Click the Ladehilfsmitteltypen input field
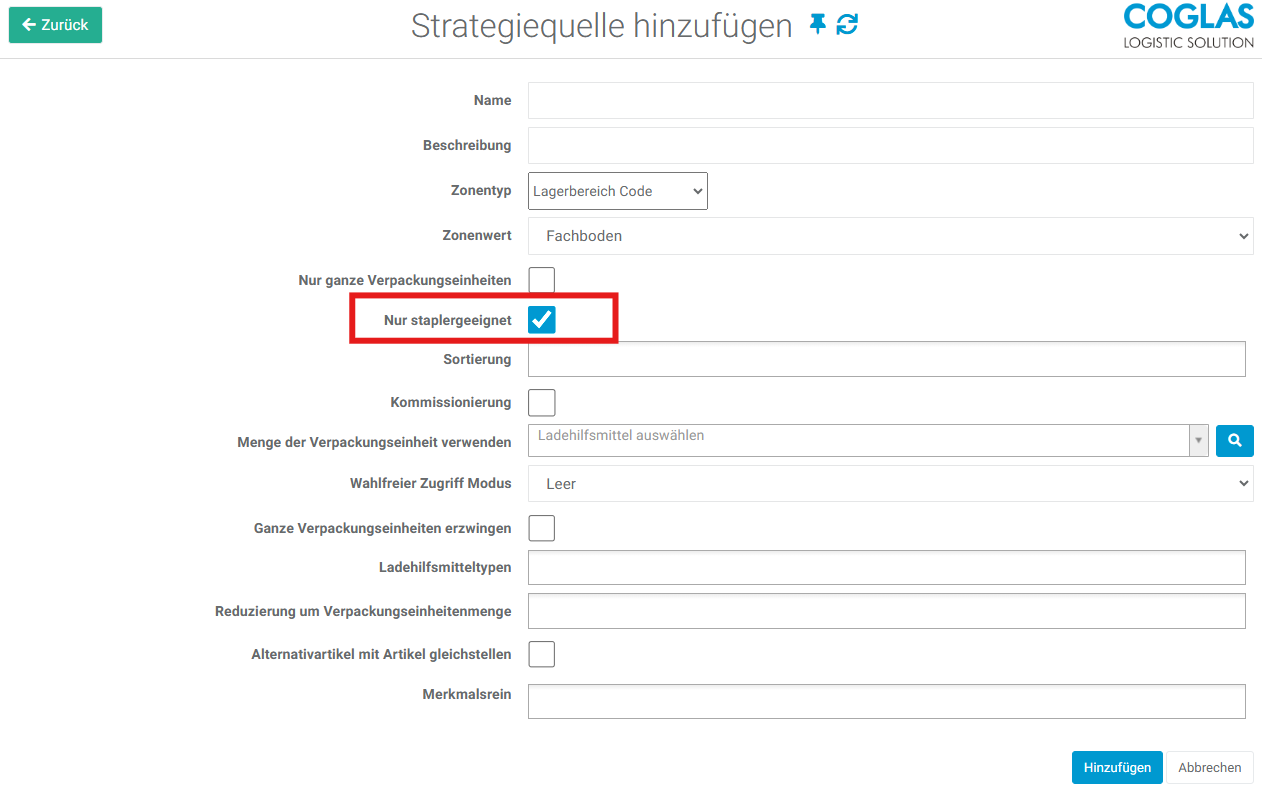The height and width of the screenshot is (791, 1262). (886, 567)
